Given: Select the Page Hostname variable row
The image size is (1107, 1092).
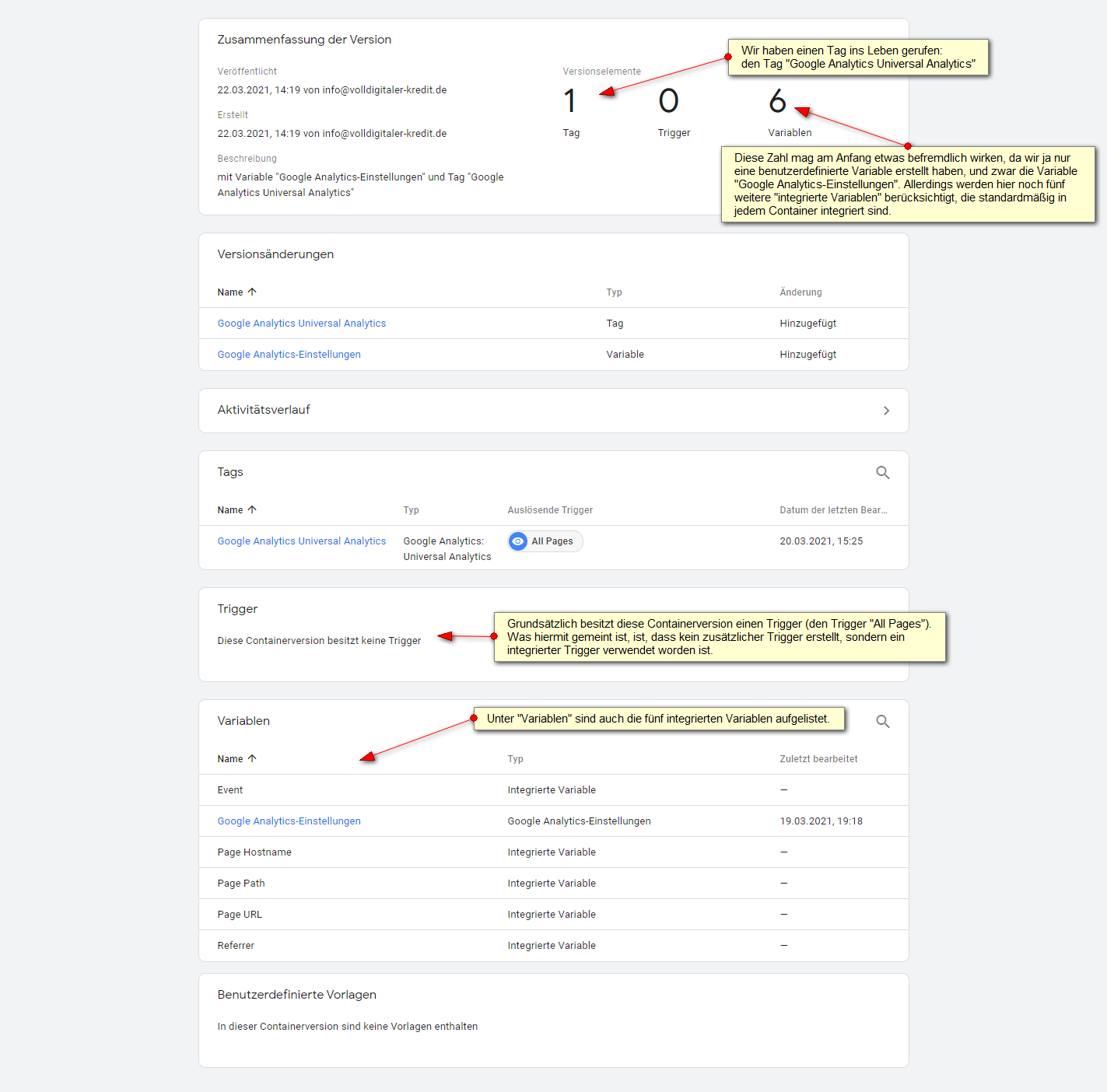Looking at the screenshot, I should tap(554, 852).
